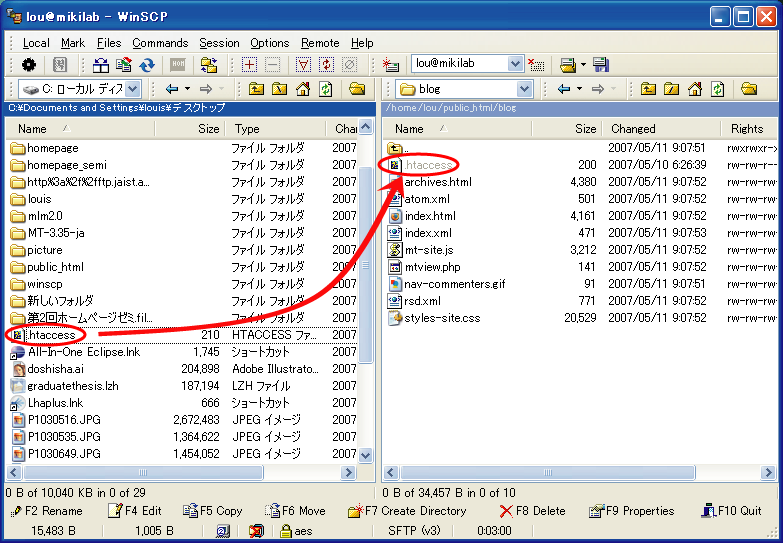
Task: Click the Unselect Files minus icon
Action: (x=272, y=64)
